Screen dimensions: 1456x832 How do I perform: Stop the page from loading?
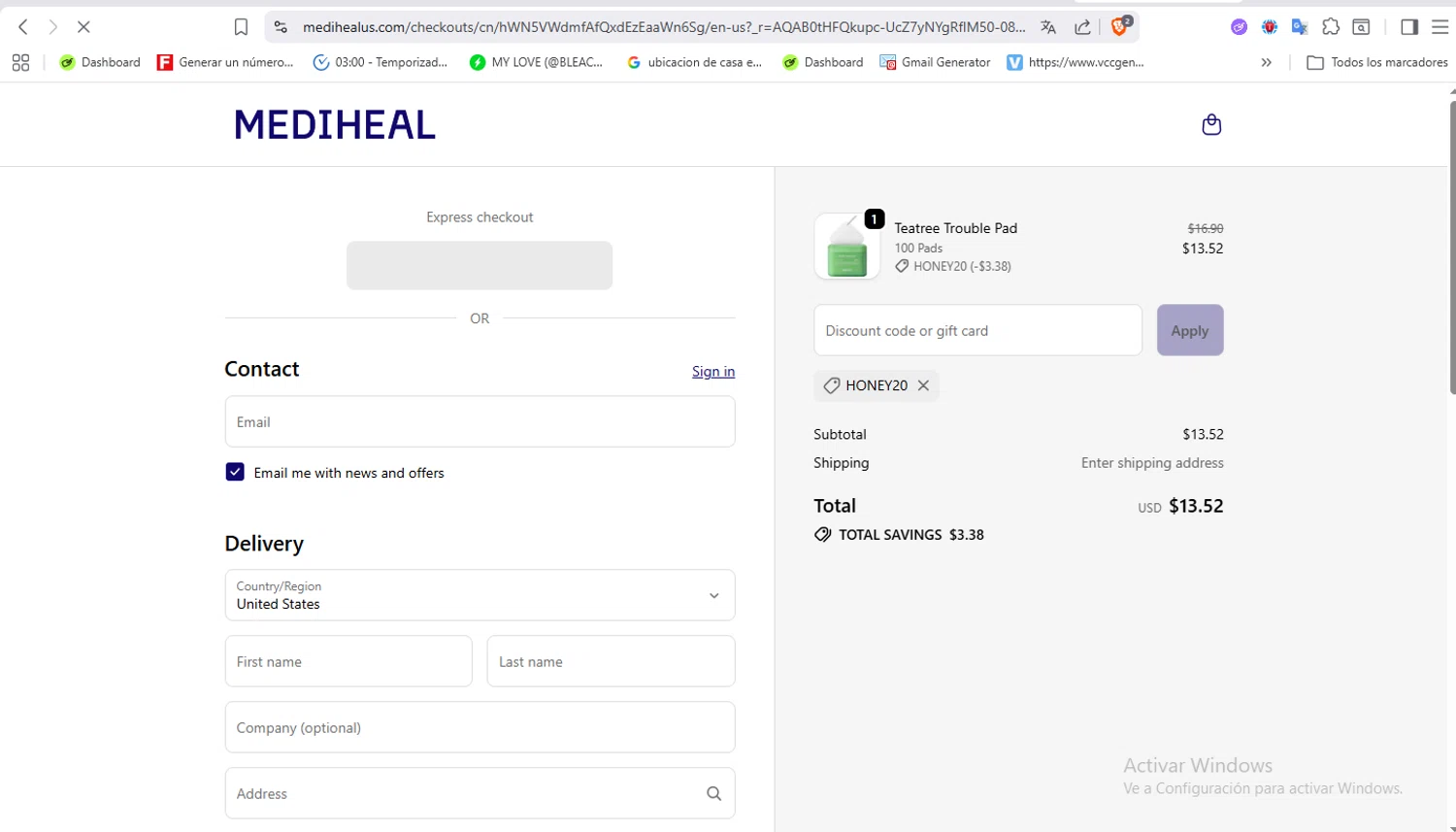tap(83, 27)
